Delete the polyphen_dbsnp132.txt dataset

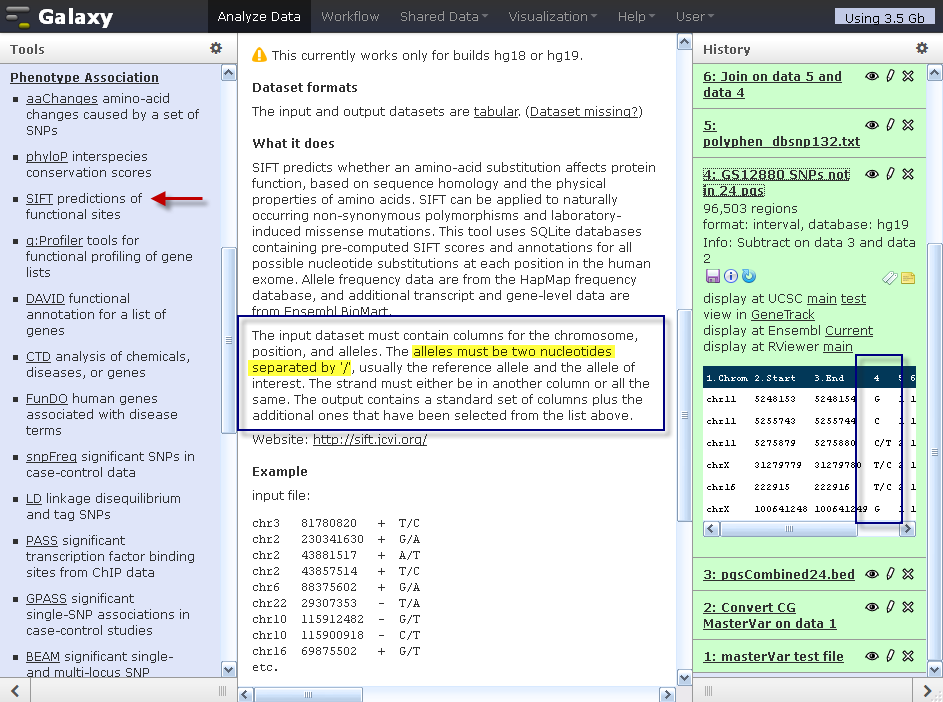[908, 125]
